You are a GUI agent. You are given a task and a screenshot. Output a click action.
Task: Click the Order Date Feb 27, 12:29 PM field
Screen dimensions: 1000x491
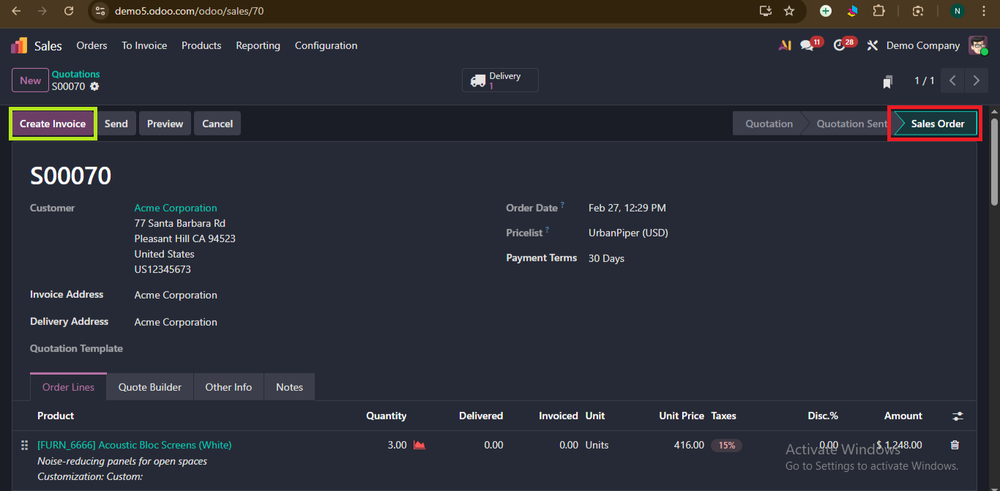(x=627, y=208)
